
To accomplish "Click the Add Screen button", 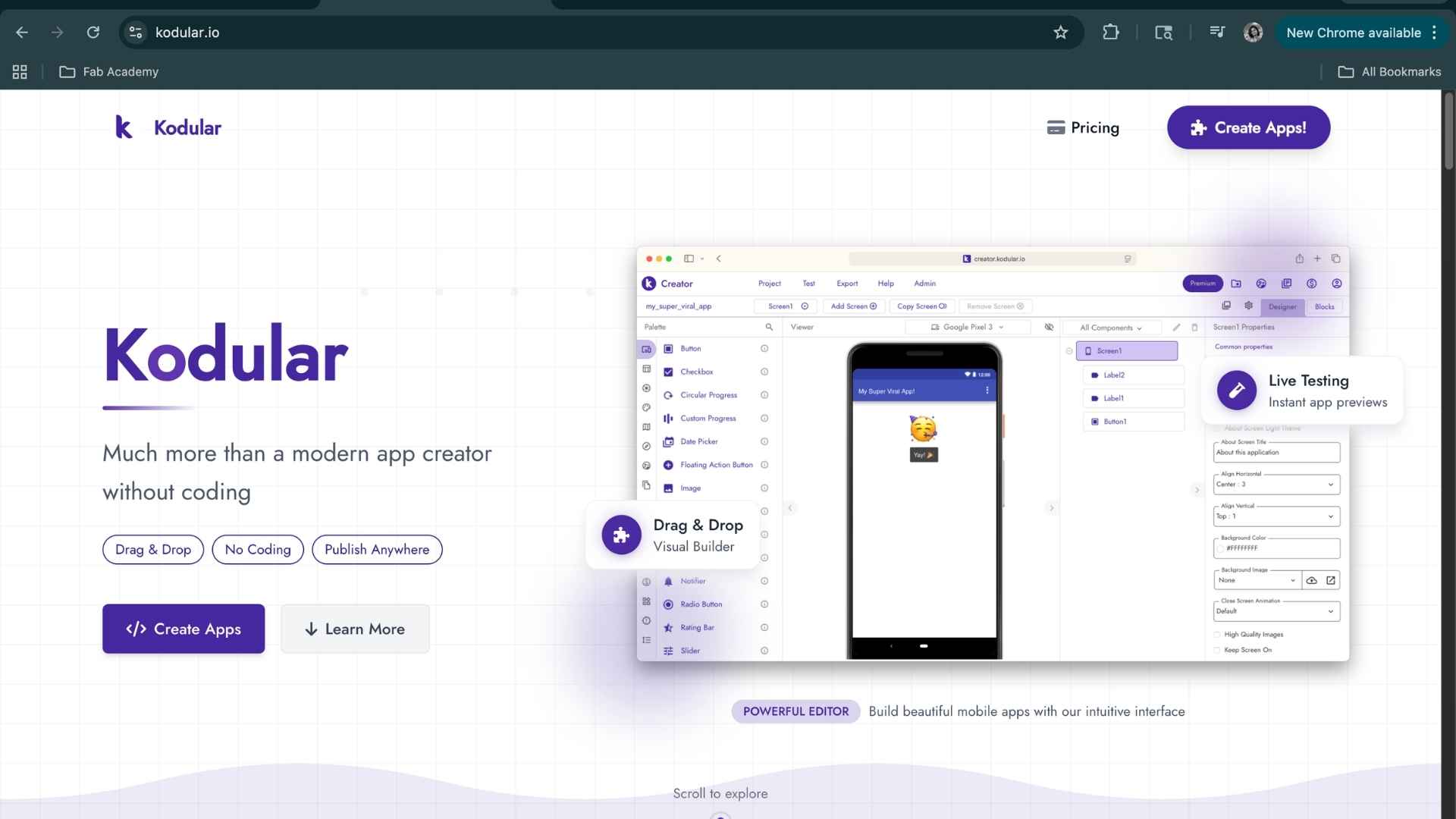I will point(853,306).
